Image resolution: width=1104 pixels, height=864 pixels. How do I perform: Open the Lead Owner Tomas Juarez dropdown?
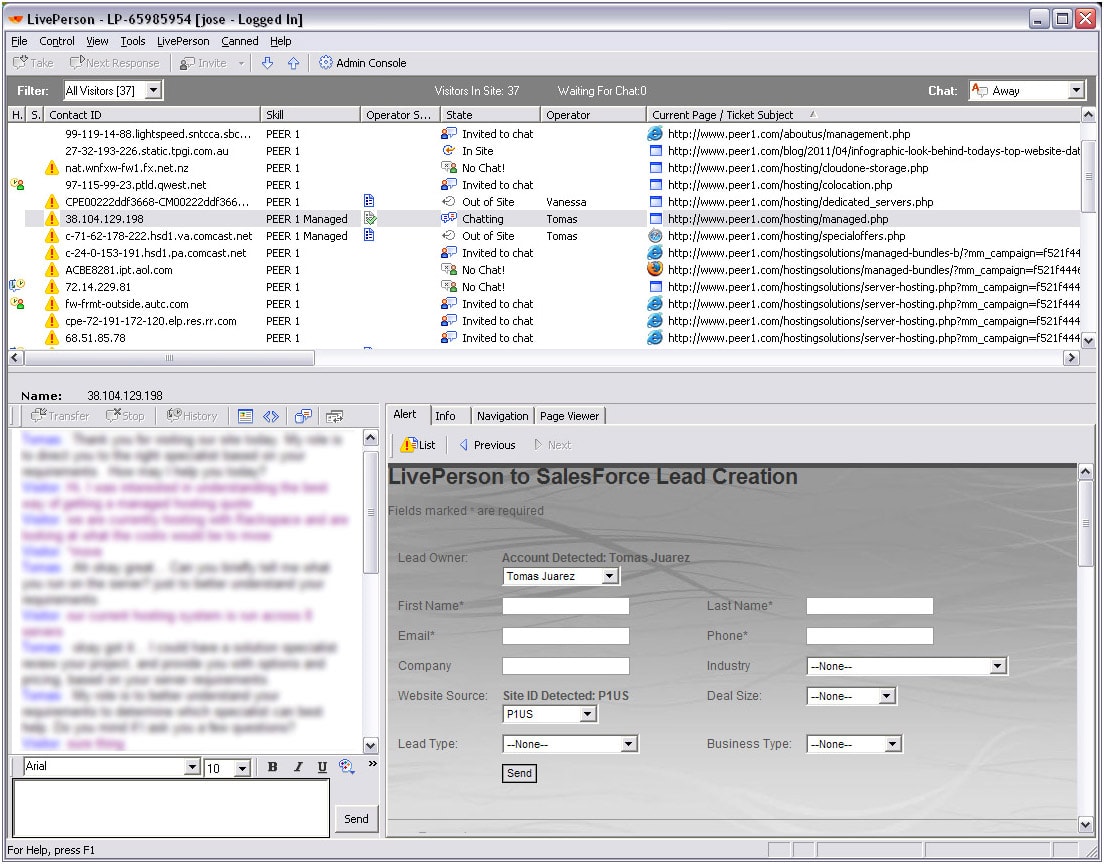pyautogui.click(x=561, y=576)
